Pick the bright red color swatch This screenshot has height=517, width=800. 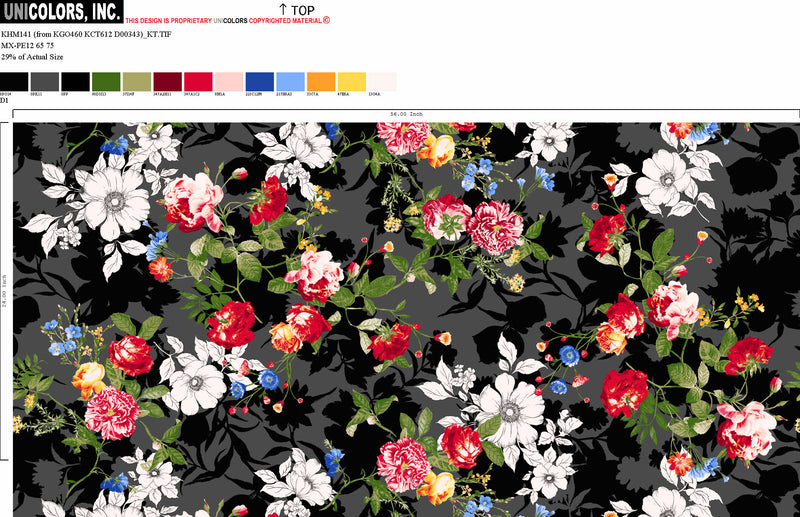coord(198,82)
